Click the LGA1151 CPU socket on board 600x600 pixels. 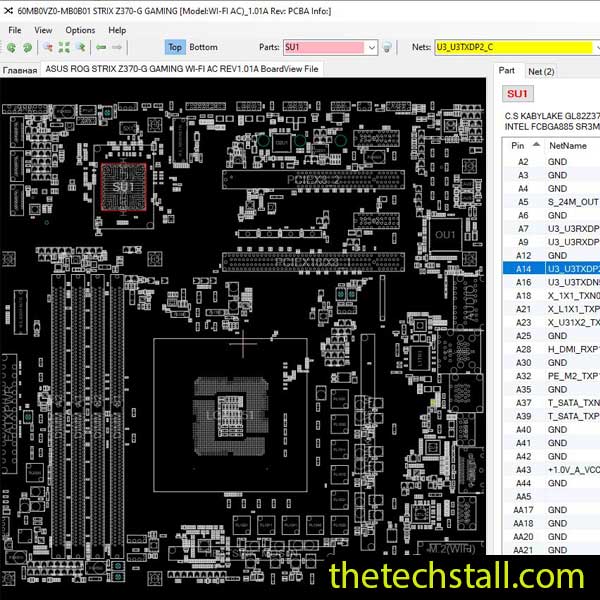[x=230, y=416]
